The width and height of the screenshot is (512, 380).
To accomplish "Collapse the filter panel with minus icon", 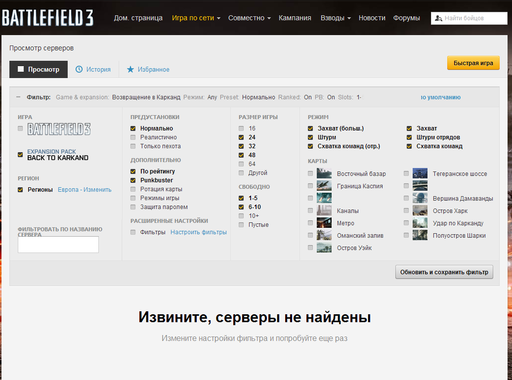I will tap(18, 97).
